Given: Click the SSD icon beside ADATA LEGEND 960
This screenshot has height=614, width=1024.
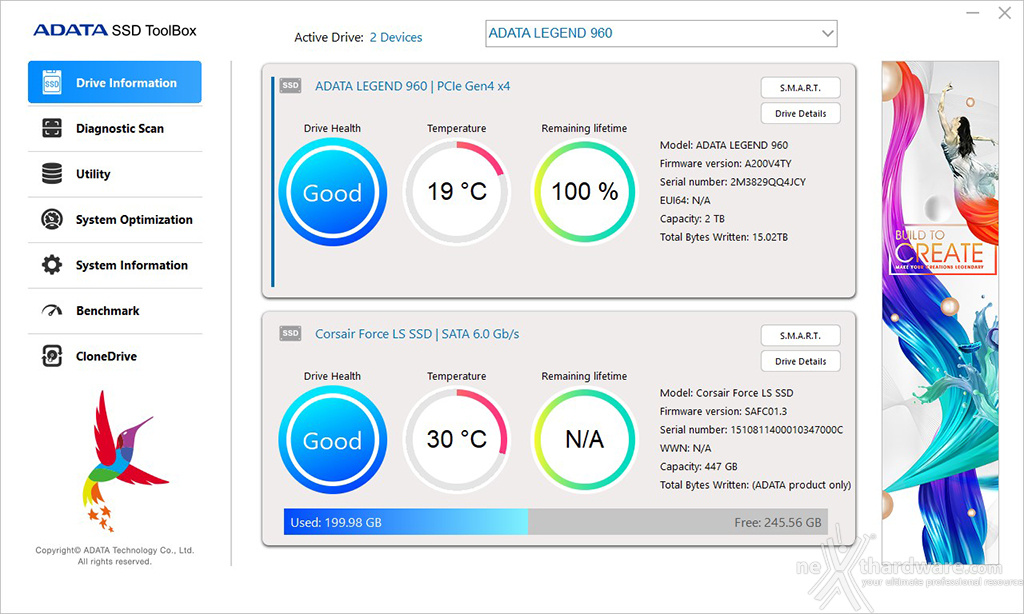Looking at the screenshot, I should pos(291,86).
